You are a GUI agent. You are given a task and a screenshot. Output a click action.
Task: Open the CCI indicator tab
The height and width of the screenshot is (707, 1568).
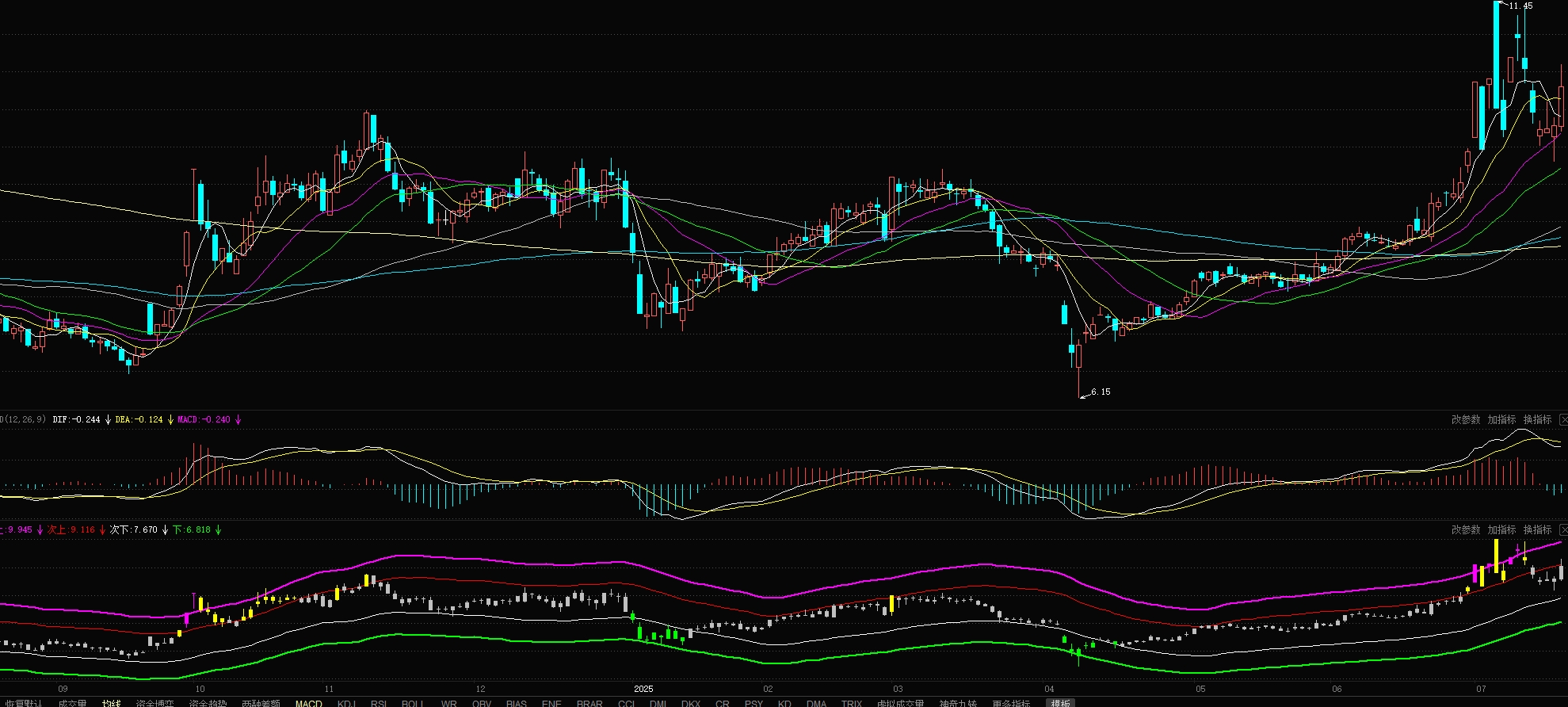click(x=626, y=703)
